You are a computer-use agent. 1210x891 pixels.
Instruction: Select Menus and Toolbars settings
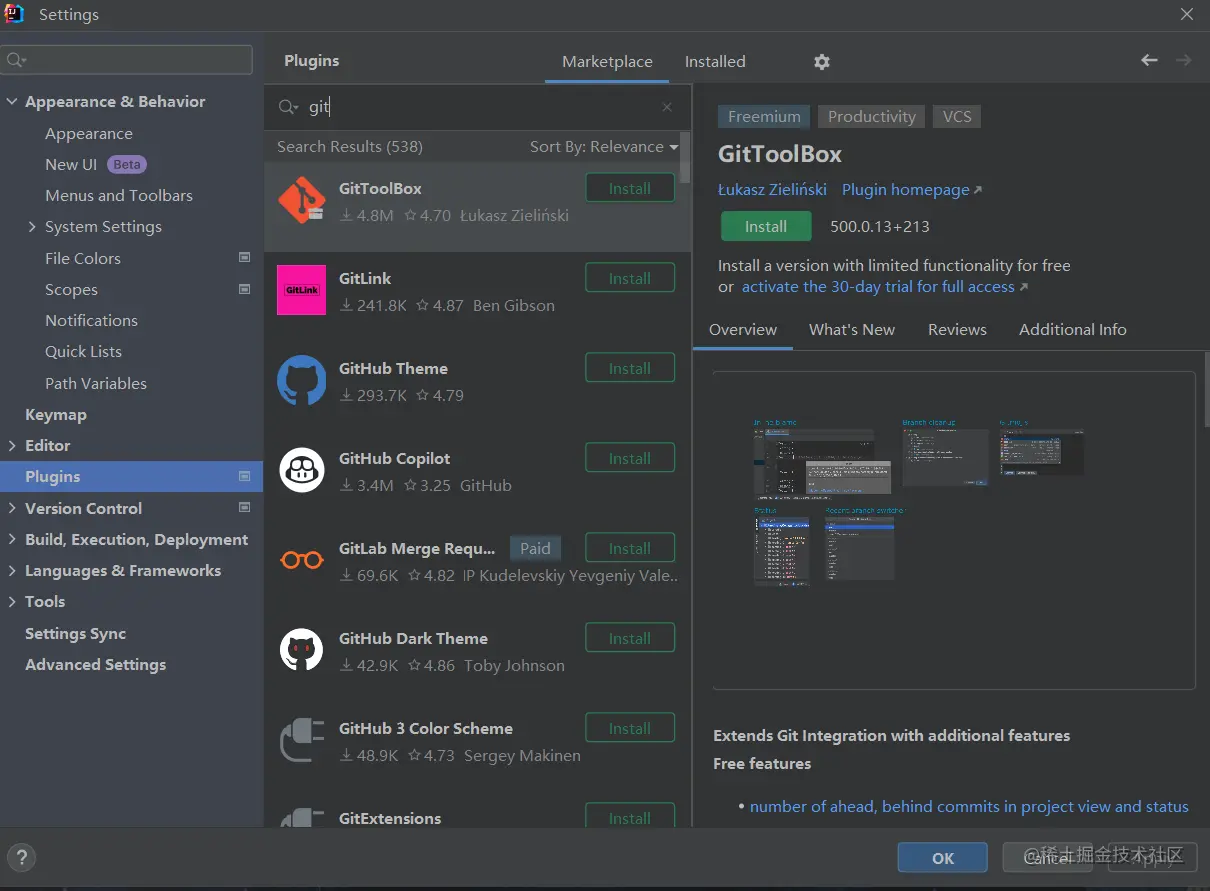coord(119,196)
